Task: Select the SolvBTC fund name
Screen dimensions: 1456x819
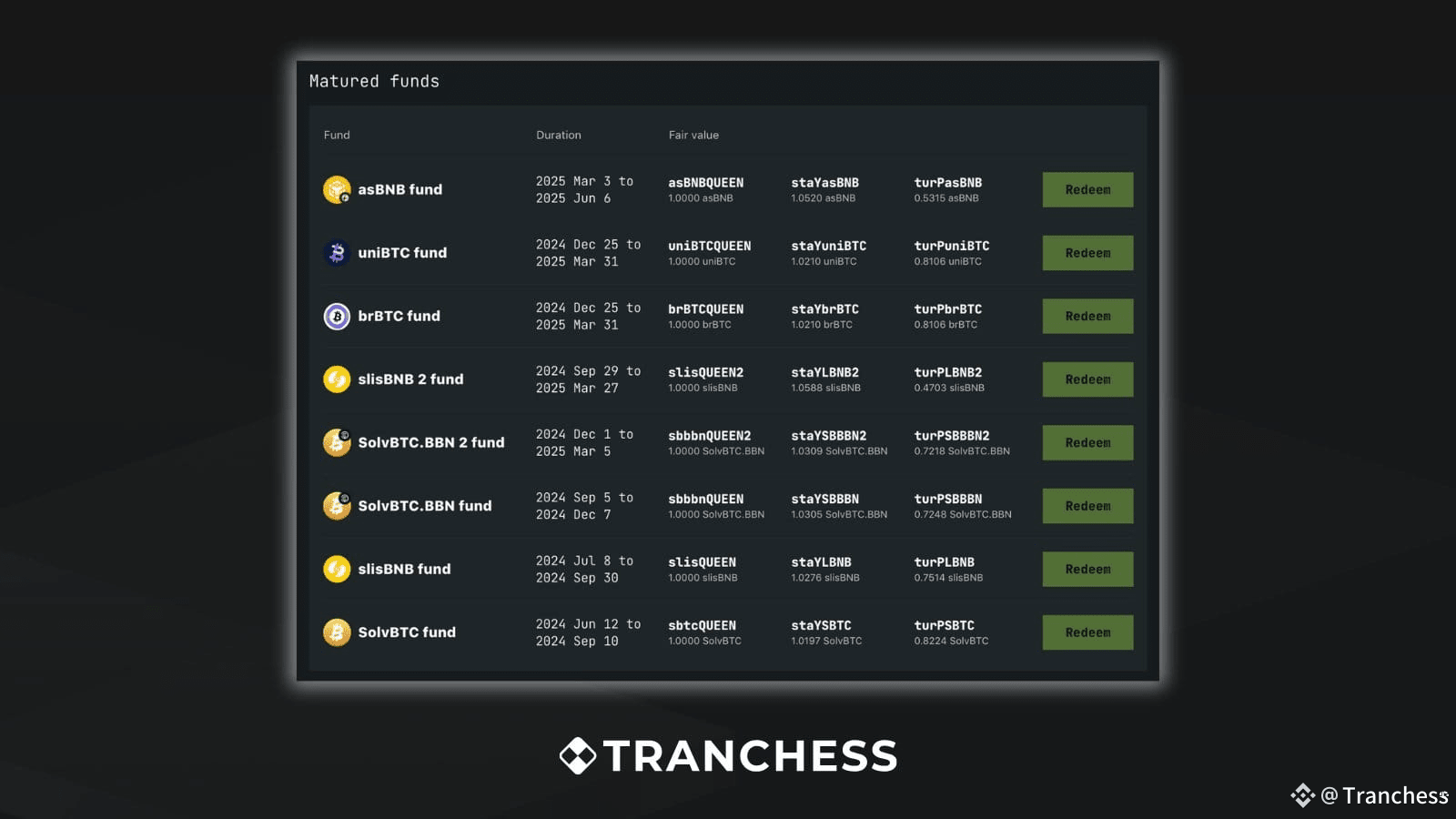Action: click(407, 632)
